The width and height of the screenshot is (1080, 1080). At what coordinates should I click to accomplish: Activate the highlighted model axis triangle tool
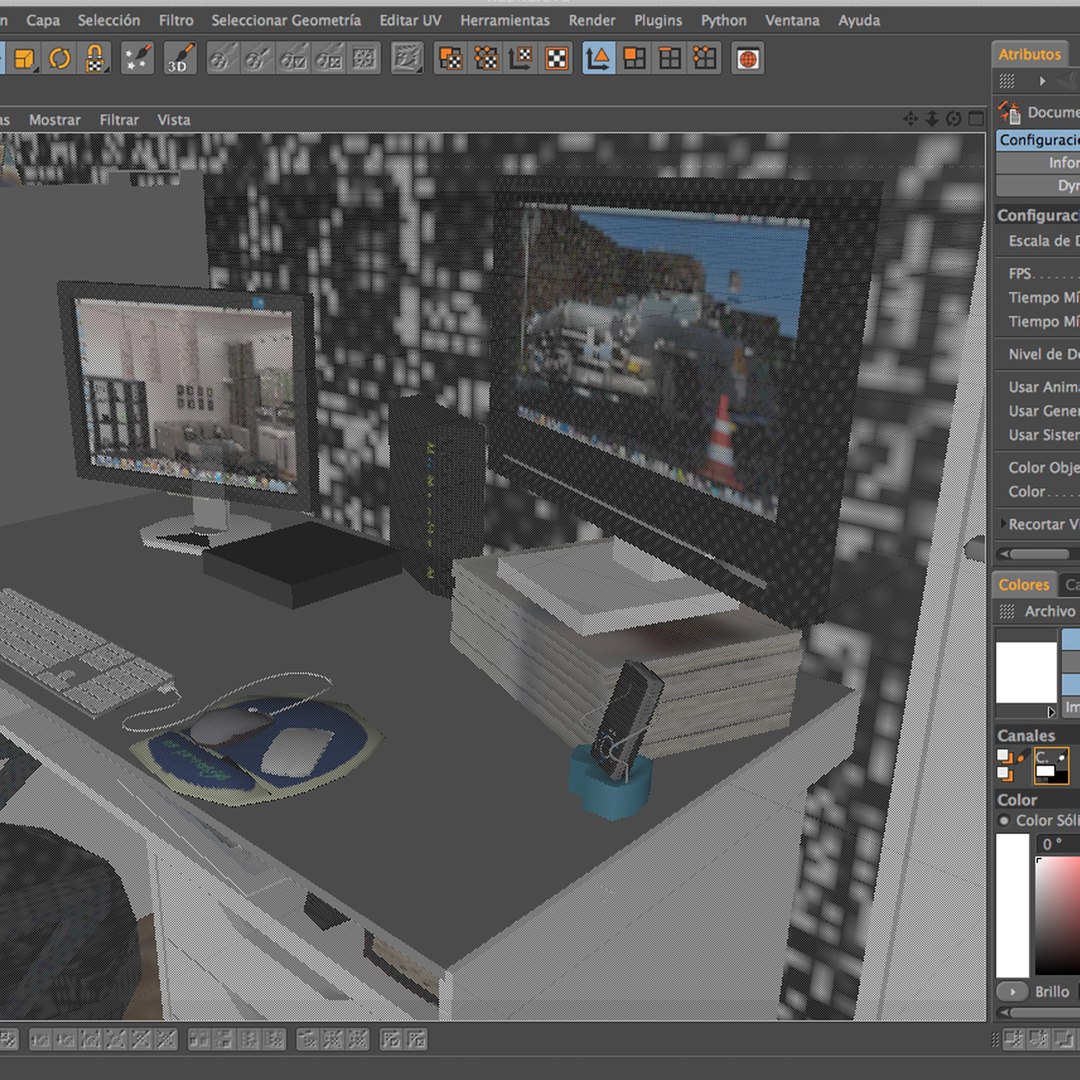click(x=599, y=59)
